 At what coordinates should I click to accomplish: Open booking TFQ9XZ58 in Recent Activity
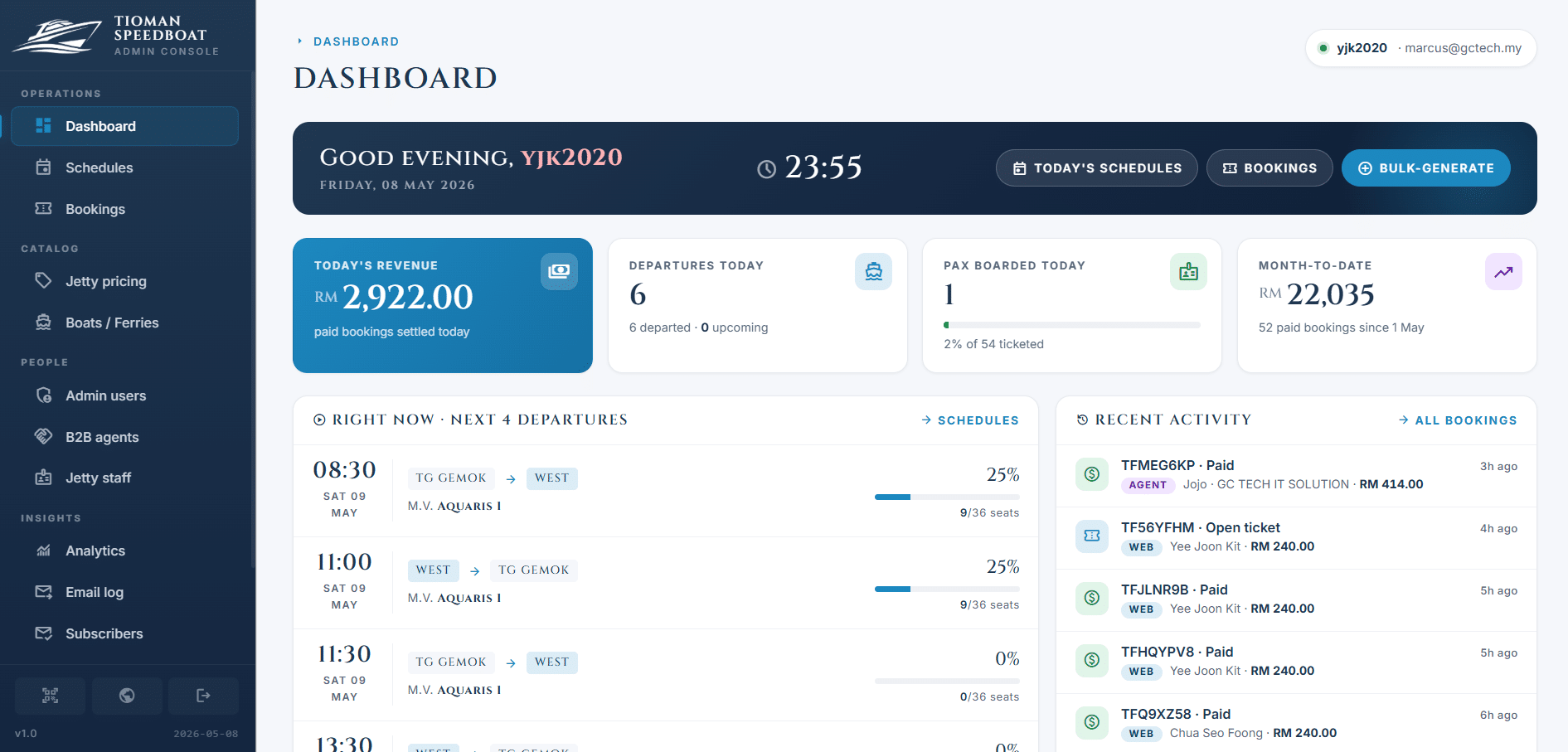click(x=1296, y=724)
